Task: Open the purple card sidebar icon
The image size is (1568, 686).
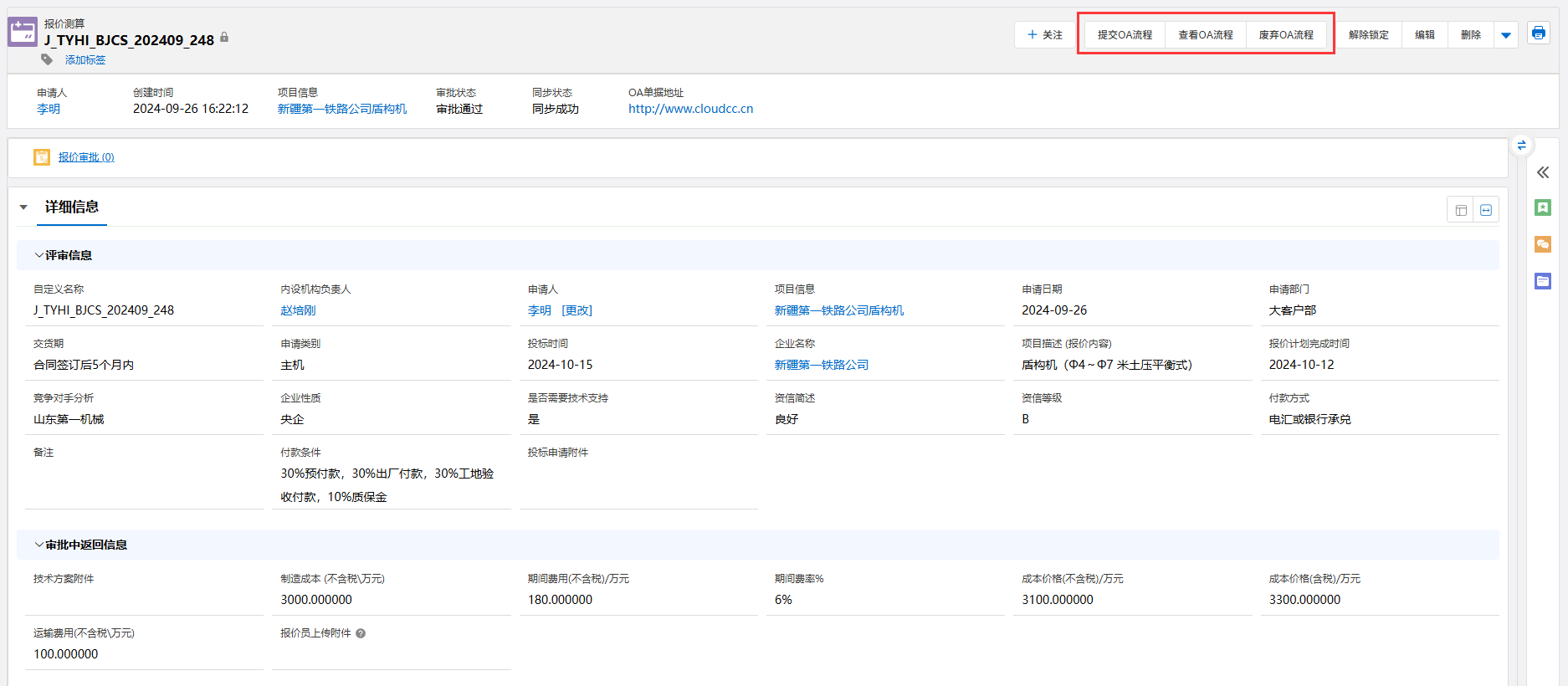Action: click(x=1543, y=281)
